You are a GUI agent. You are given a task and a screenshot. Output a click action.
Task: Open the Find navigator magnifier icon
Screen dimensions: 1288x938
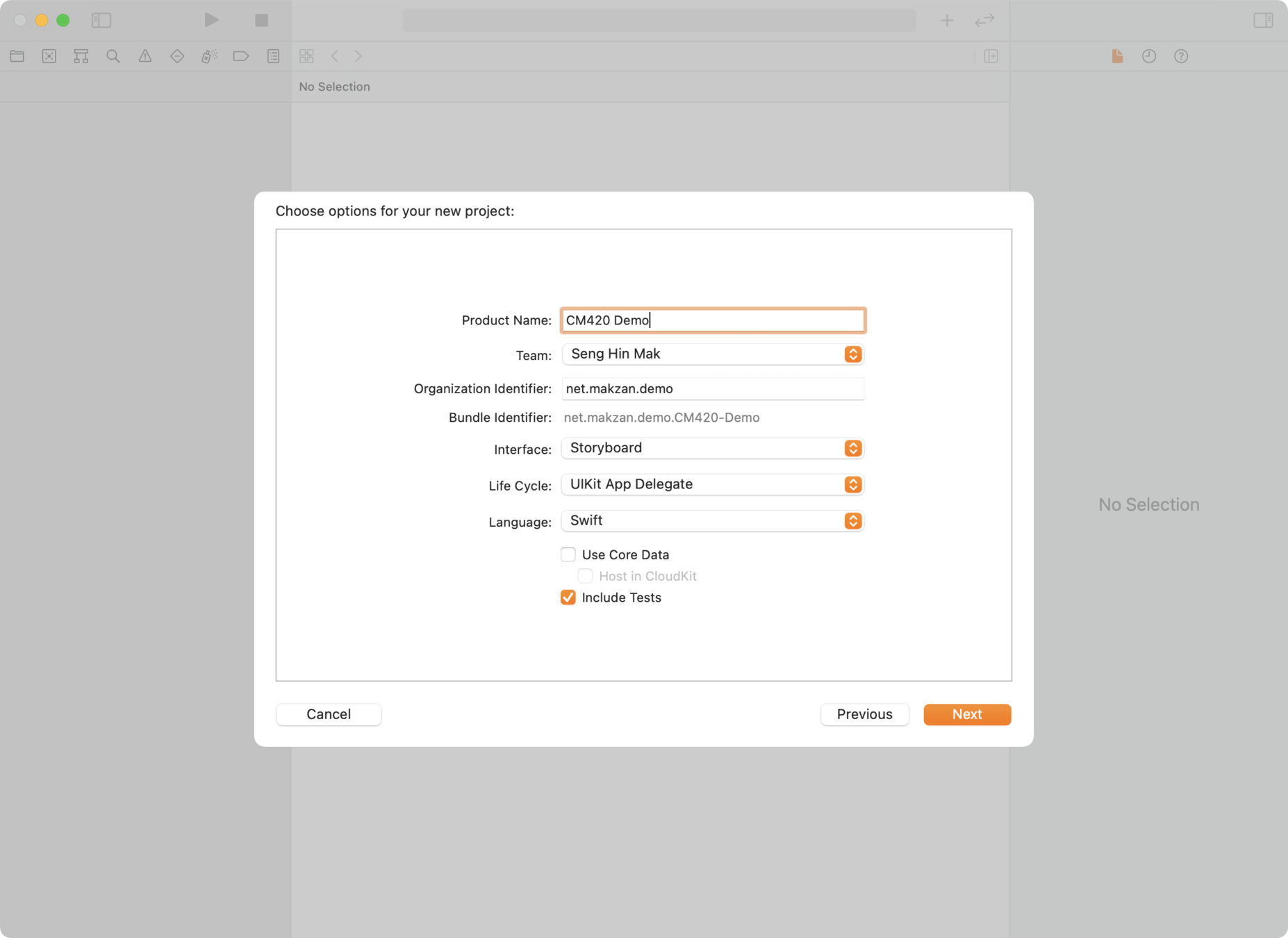coord(113,56)
